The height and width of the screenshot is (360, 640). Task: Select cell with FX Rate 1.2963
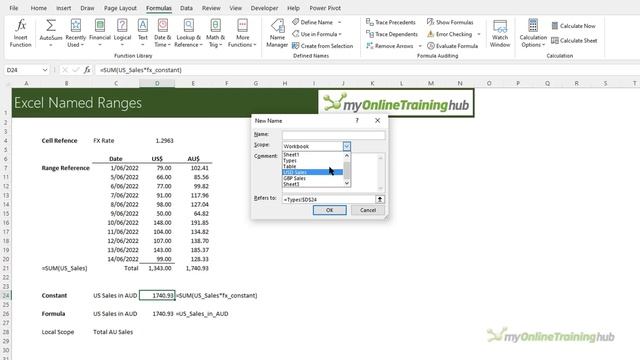157,140
